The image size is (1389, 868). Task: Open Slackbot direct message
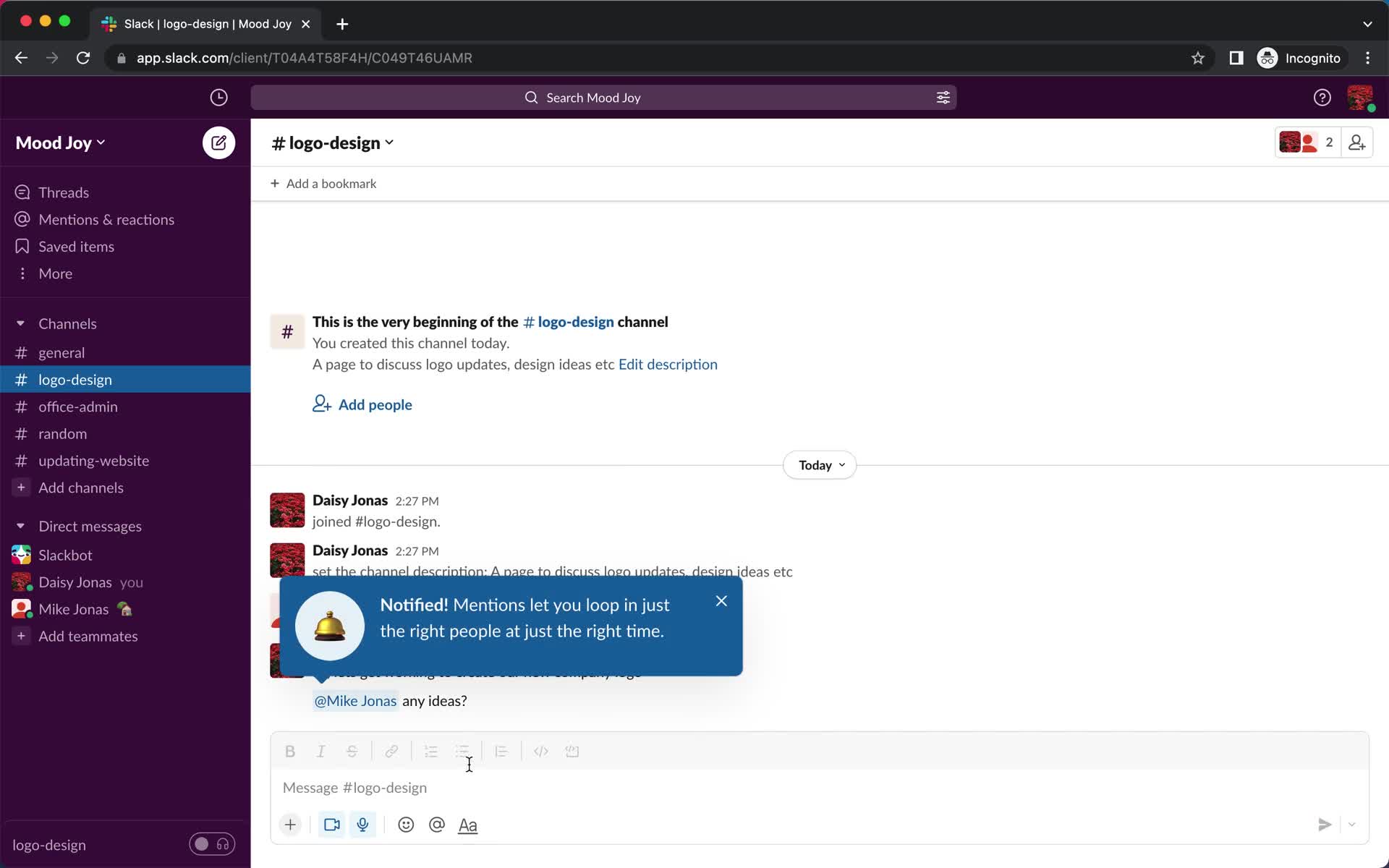click(125, 555)
